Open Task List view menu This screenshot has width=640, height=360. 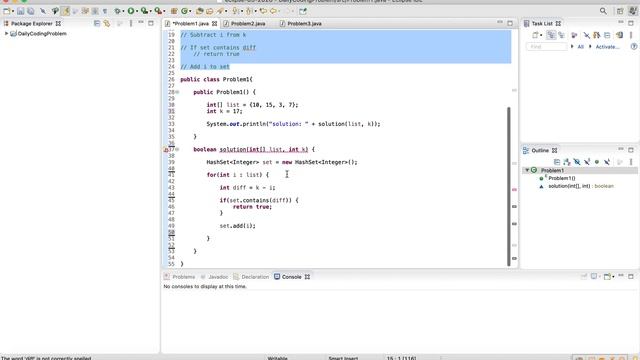[631, 35]
